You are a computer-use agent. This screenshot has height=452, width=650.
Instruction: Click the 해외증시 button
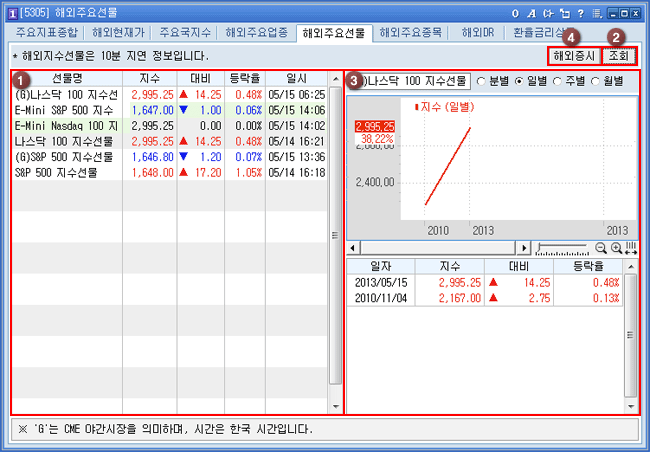tap(574, 56)
